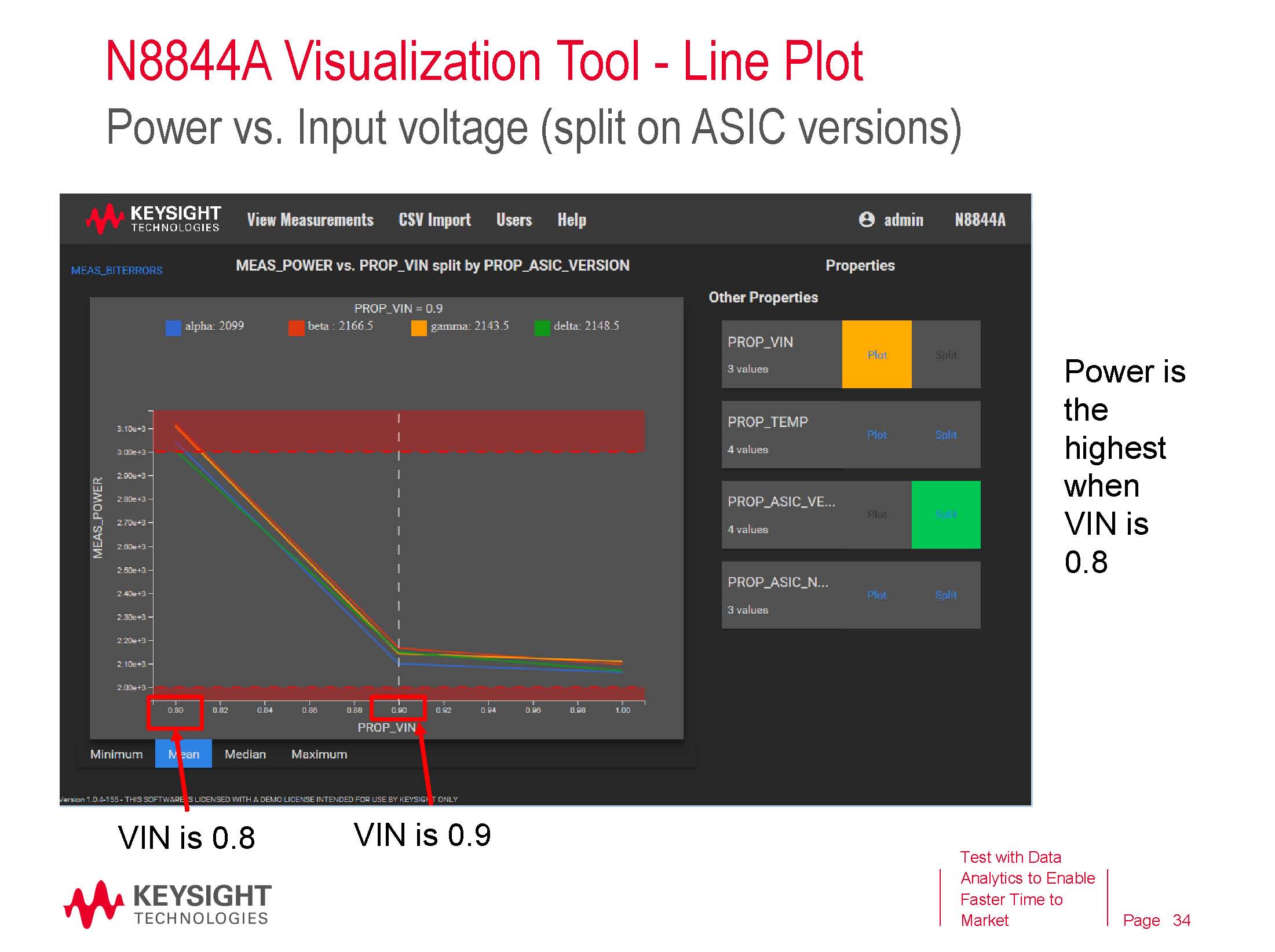1275x952 pixels.
Task: Click the '3 values' text under PROP_VIN
Action: pyautogui.click(x=748, y=369)
